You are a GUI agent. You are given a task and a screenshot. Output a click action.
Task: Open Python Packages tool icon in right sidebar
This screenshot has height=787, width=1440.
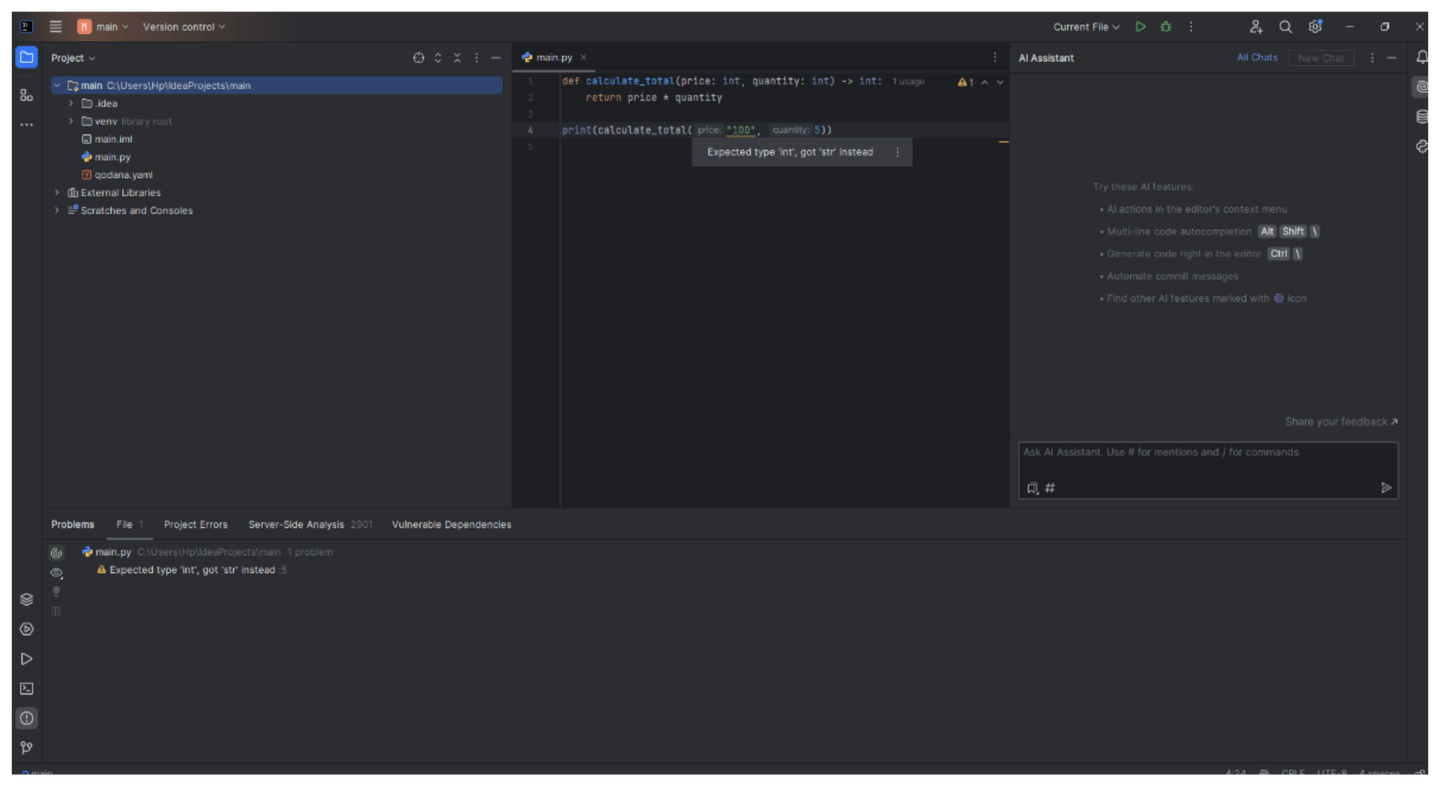[1422, 146]
